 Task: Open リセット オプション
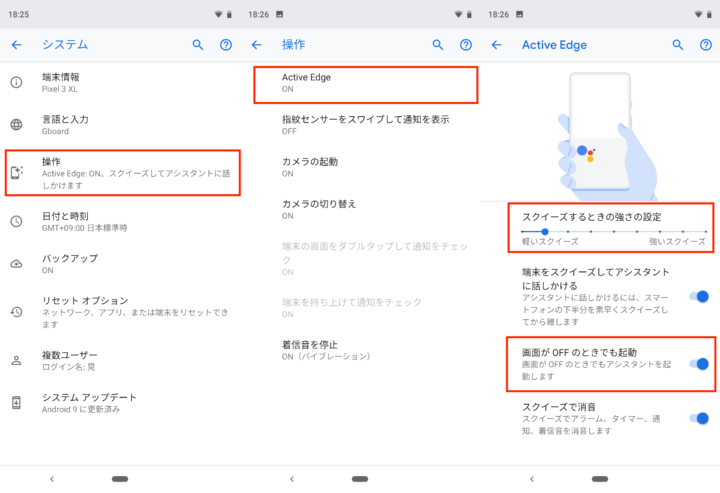[120, 312]
